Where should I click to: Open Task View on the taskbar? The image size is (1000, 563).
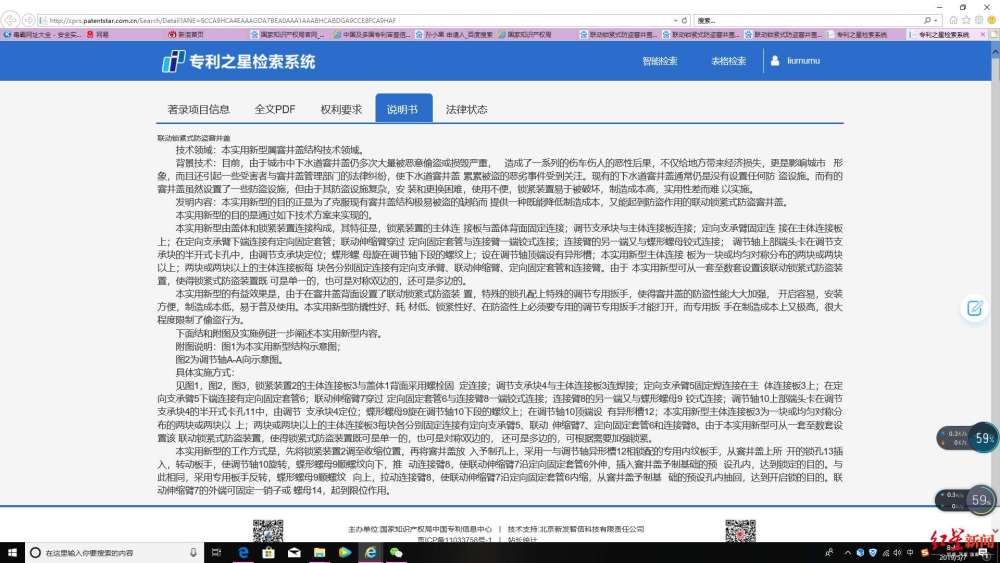coord(216,552)
